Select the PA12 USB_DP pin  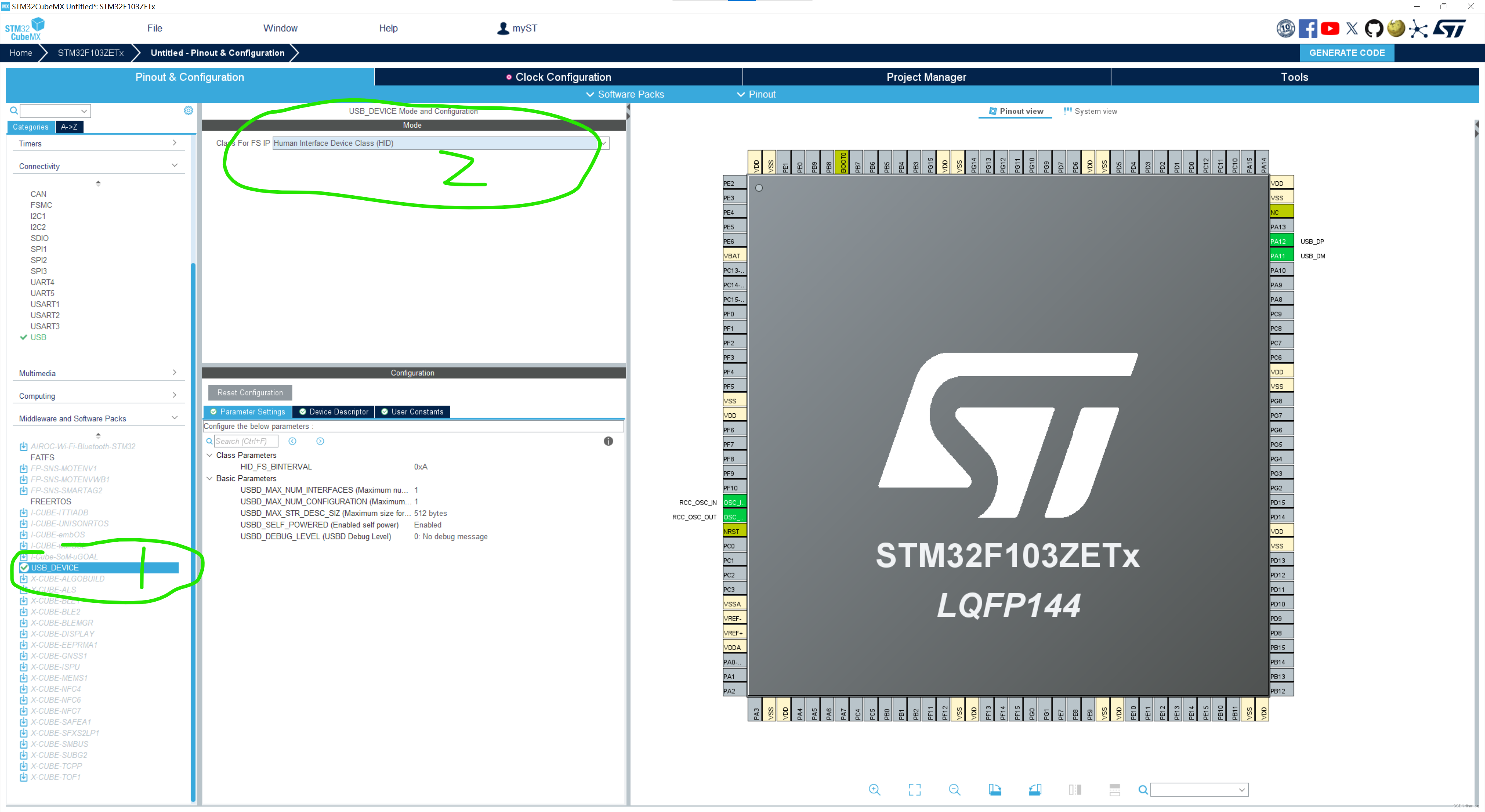1282,241
